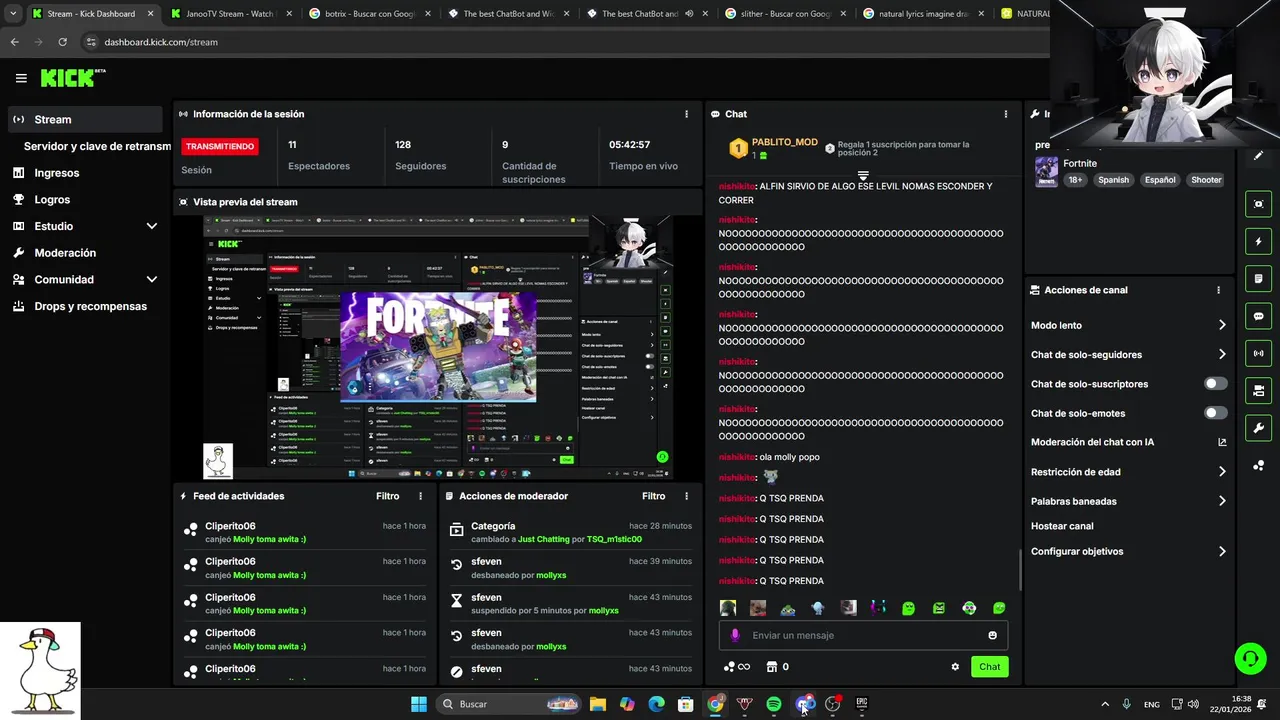The height and width of the screenshot is (720, 1280).
Task: Click the stream preview icon in right sidebar
Action: click(1258, 204)
